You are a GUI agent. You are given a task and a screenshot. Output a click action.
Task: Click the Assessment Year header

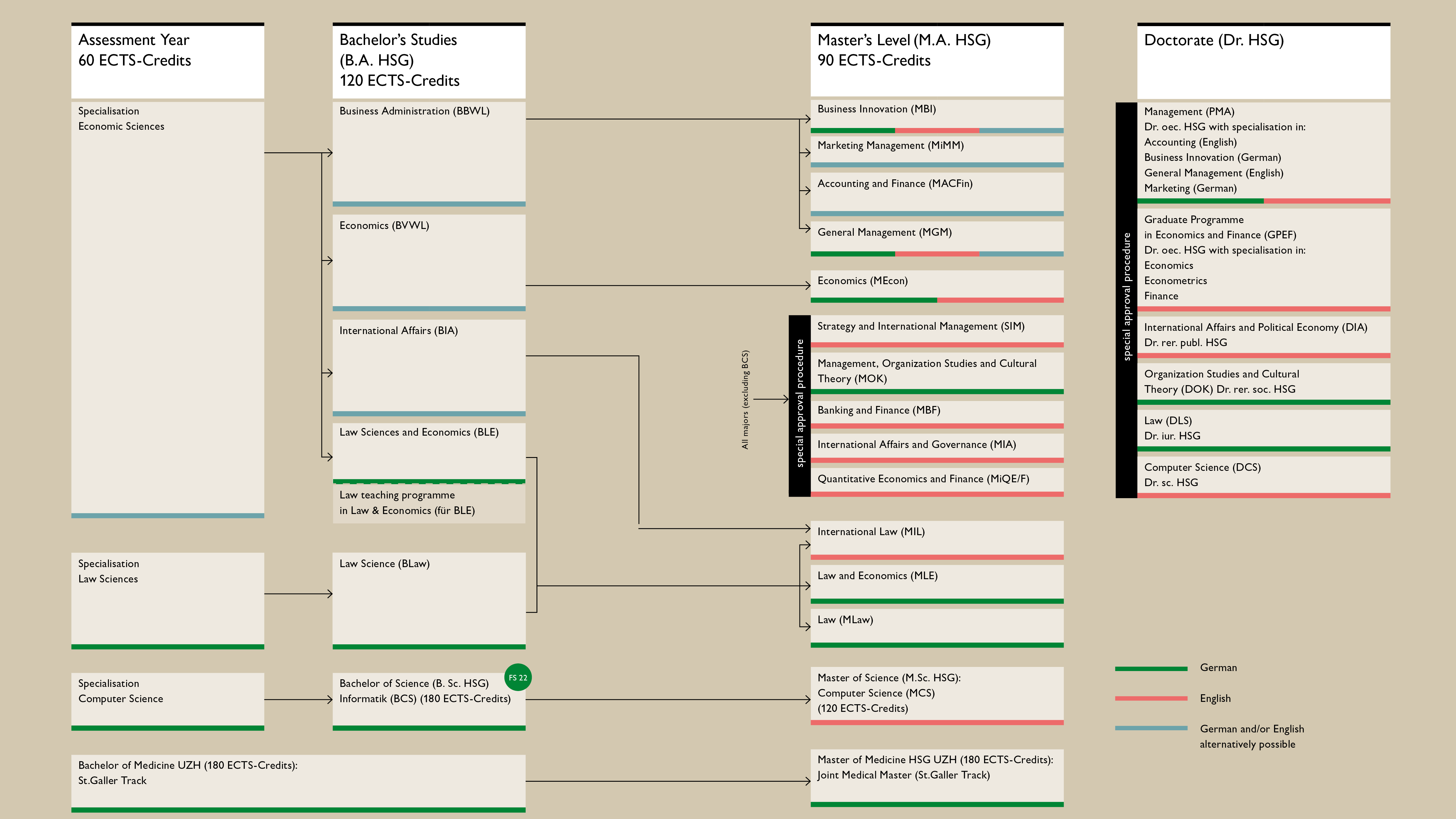click(x=167, y=60)
